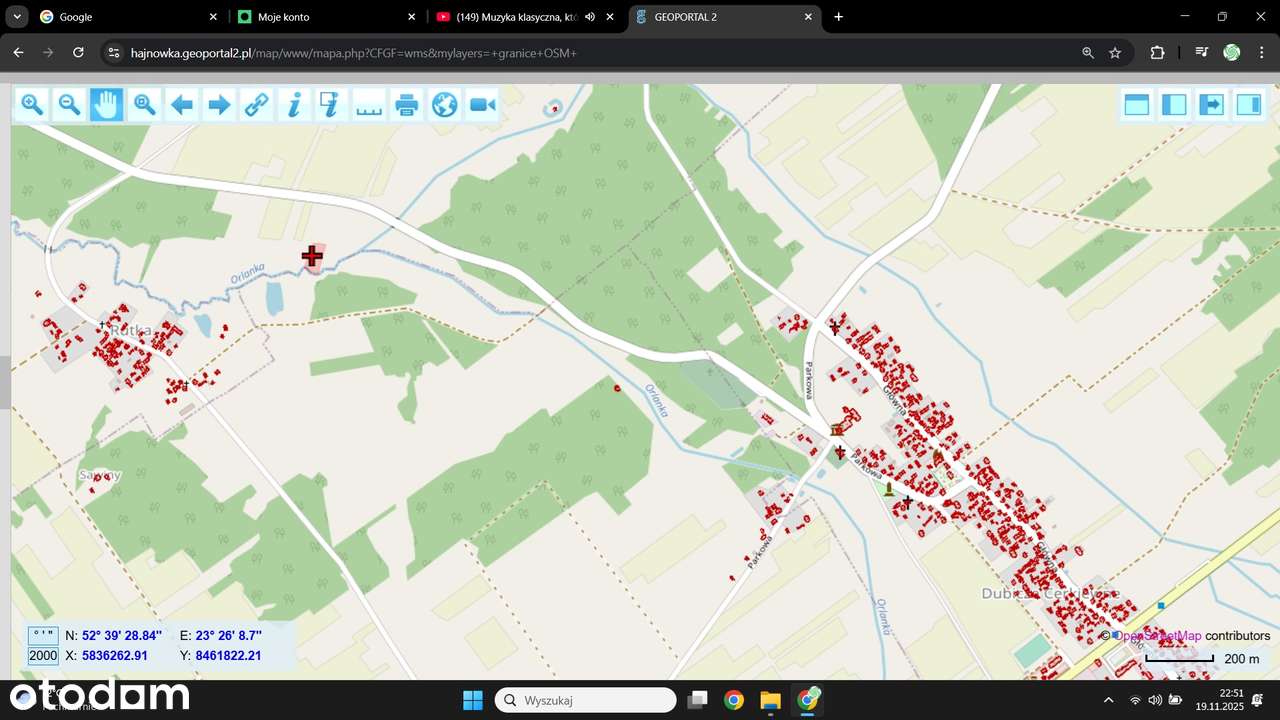
Task: Click the Y coordinate value 8461822.21
Action: coord(228,656)
